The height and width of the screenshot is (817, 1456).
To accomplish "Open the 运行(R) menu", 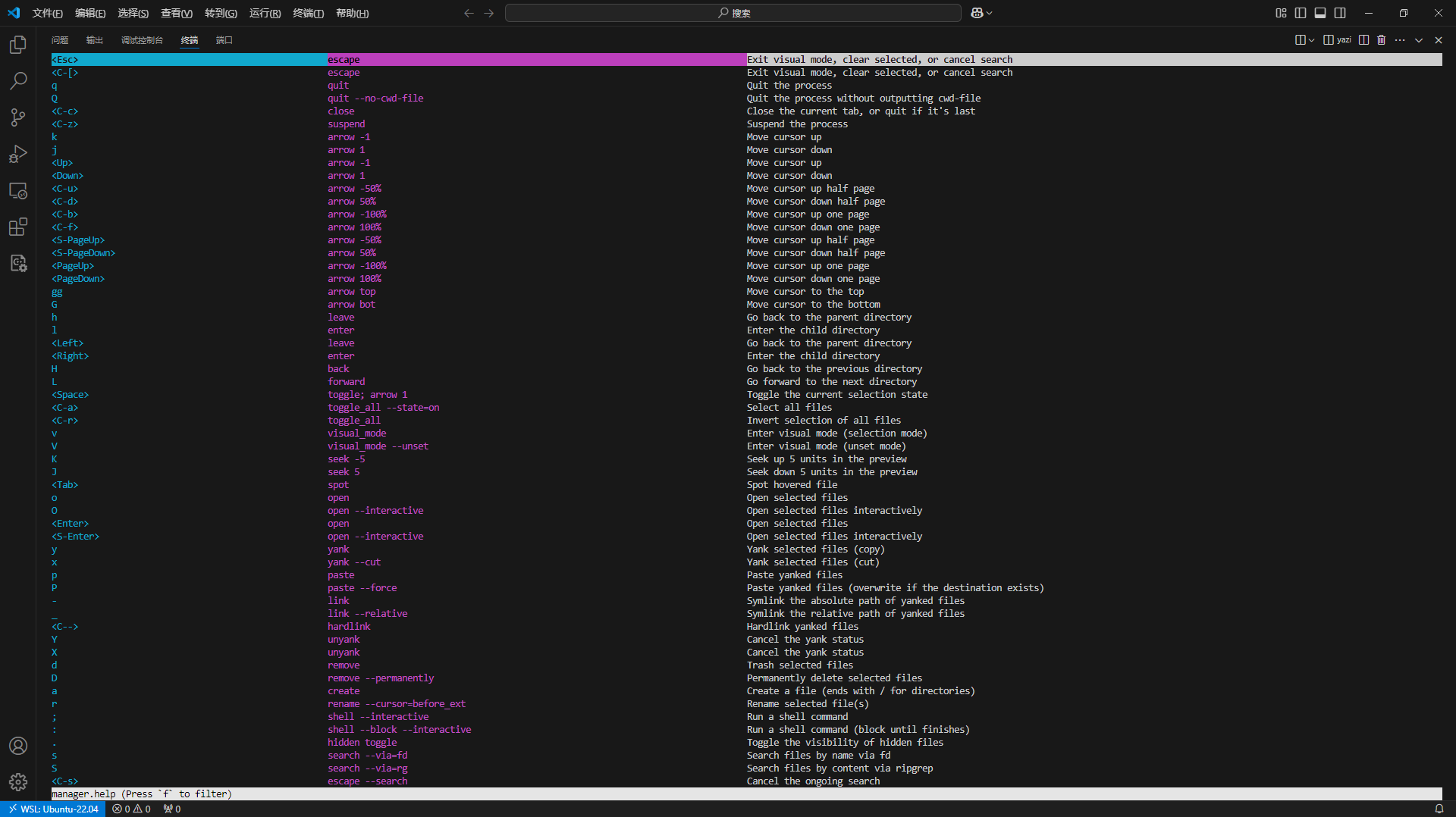I will (x=265, y=13).
